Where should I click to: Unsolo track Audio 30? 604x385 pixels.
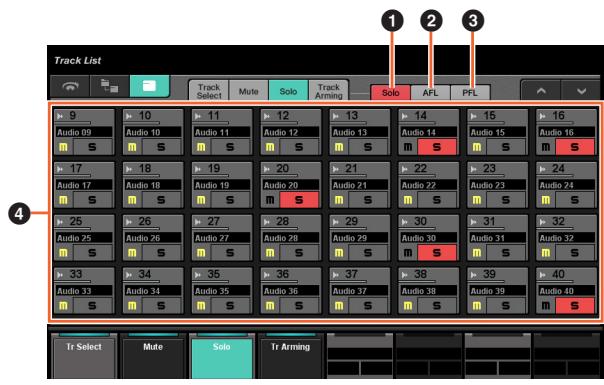pyautogui.click(x=437, y=252)
